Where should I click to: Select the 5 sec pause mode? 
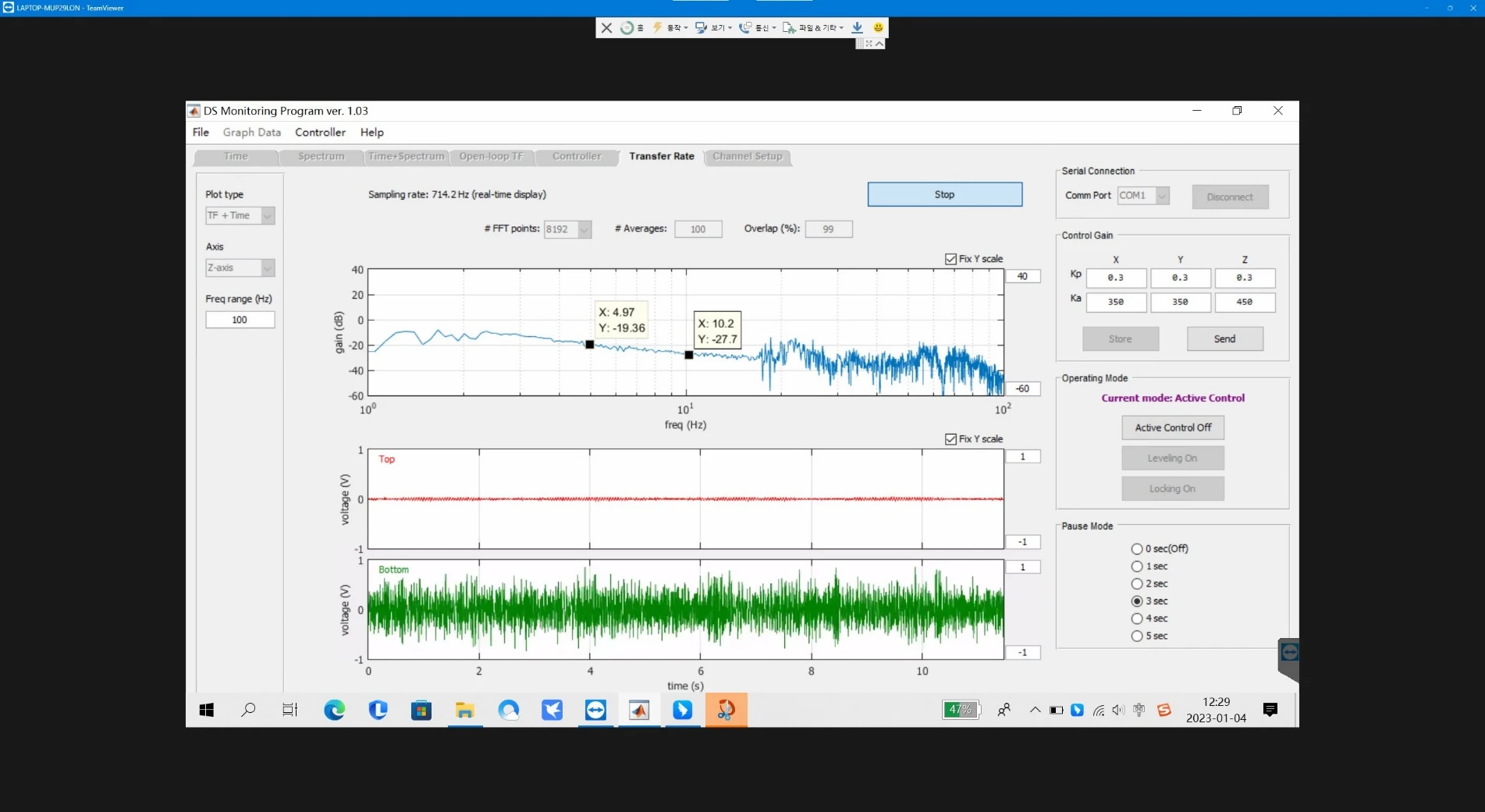[1137, 636]
